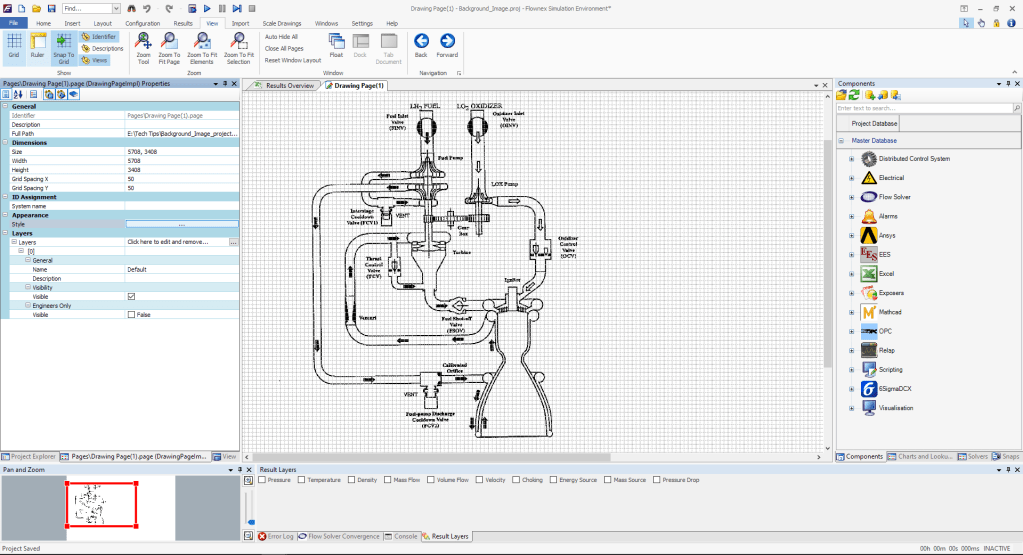
Task: Enable Snap To Grid tool
Action: (63, 46)
